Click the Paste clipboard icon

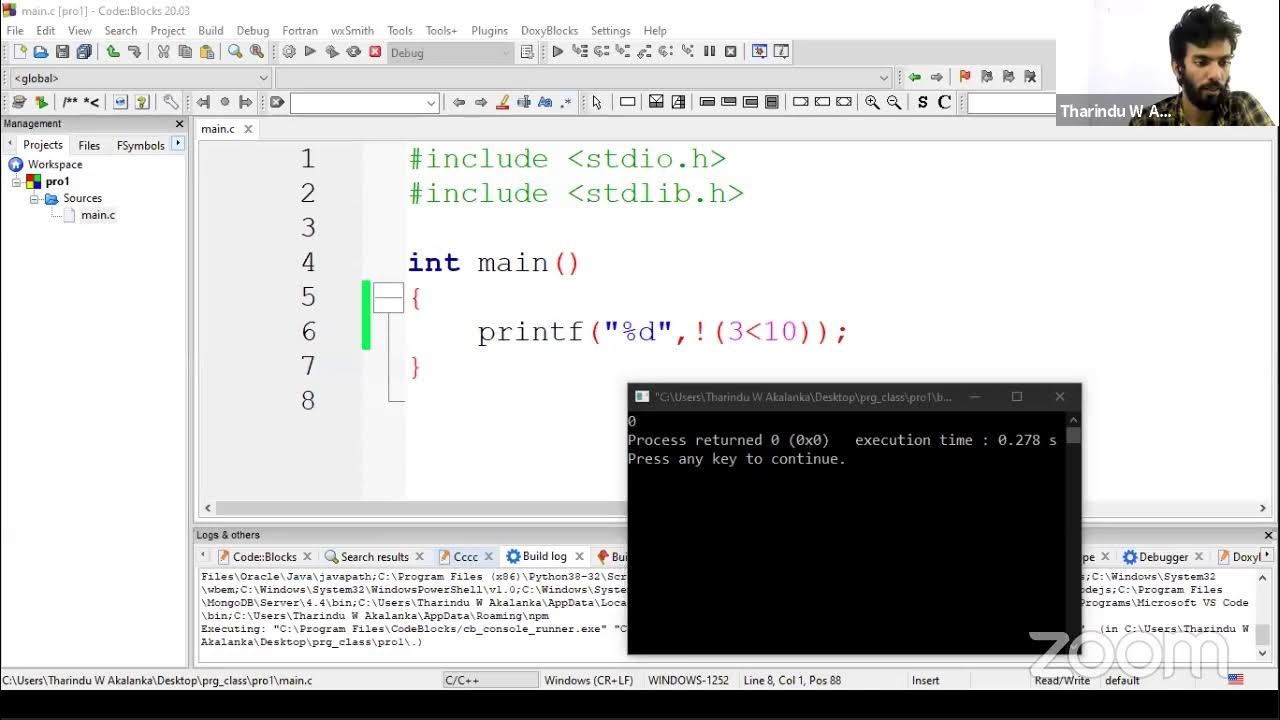click(207, 52)
